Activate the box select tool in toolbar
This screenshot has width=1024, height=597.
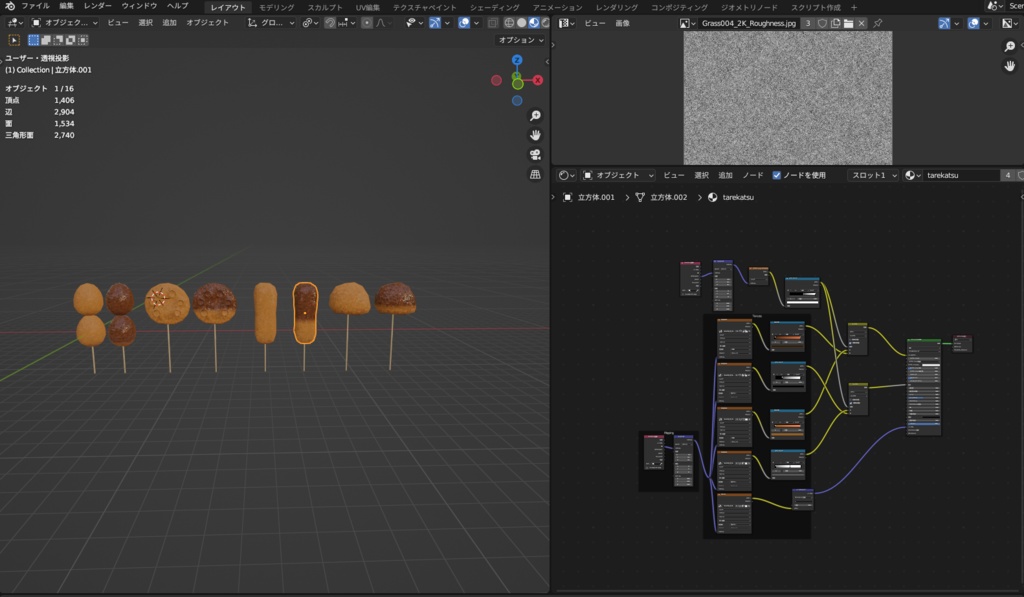pos(13,40)
